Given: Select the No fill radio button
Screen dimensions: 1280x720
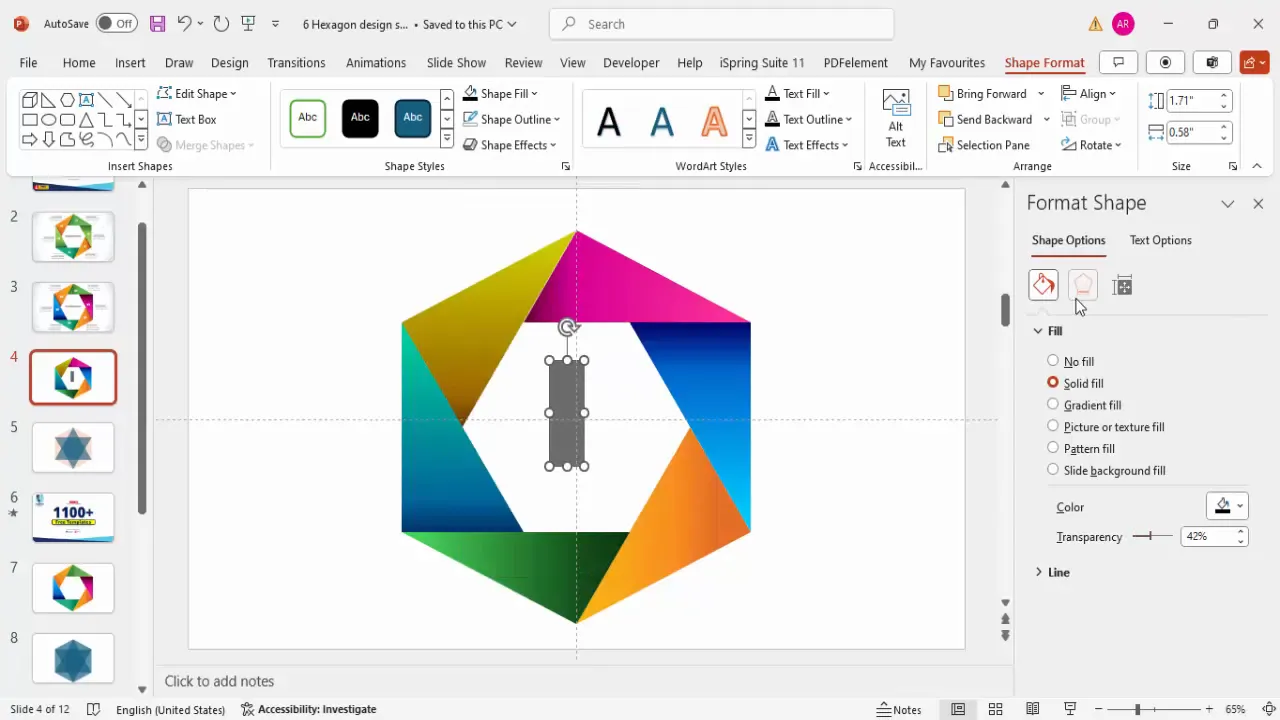Looking at the screenshot, I should (1053, 361).
